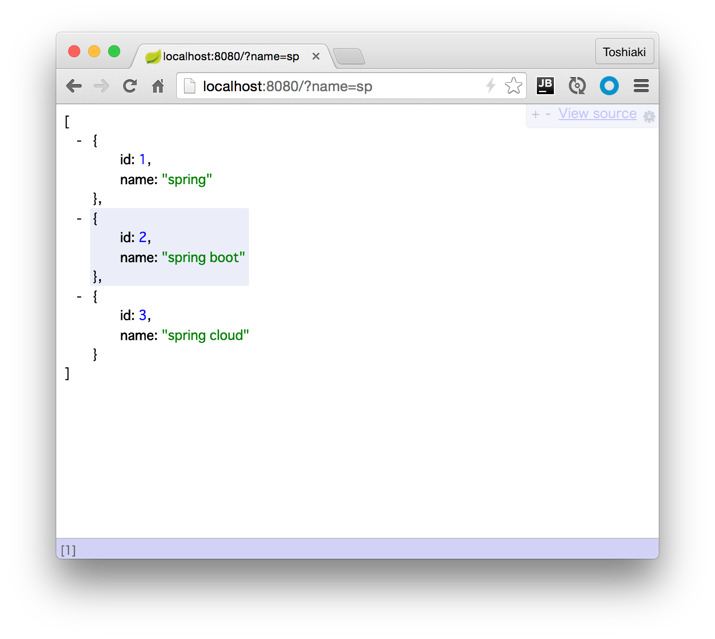
Task: Select the localhost:8080/?name=sp tab
Action: click(x=231, y=56)
